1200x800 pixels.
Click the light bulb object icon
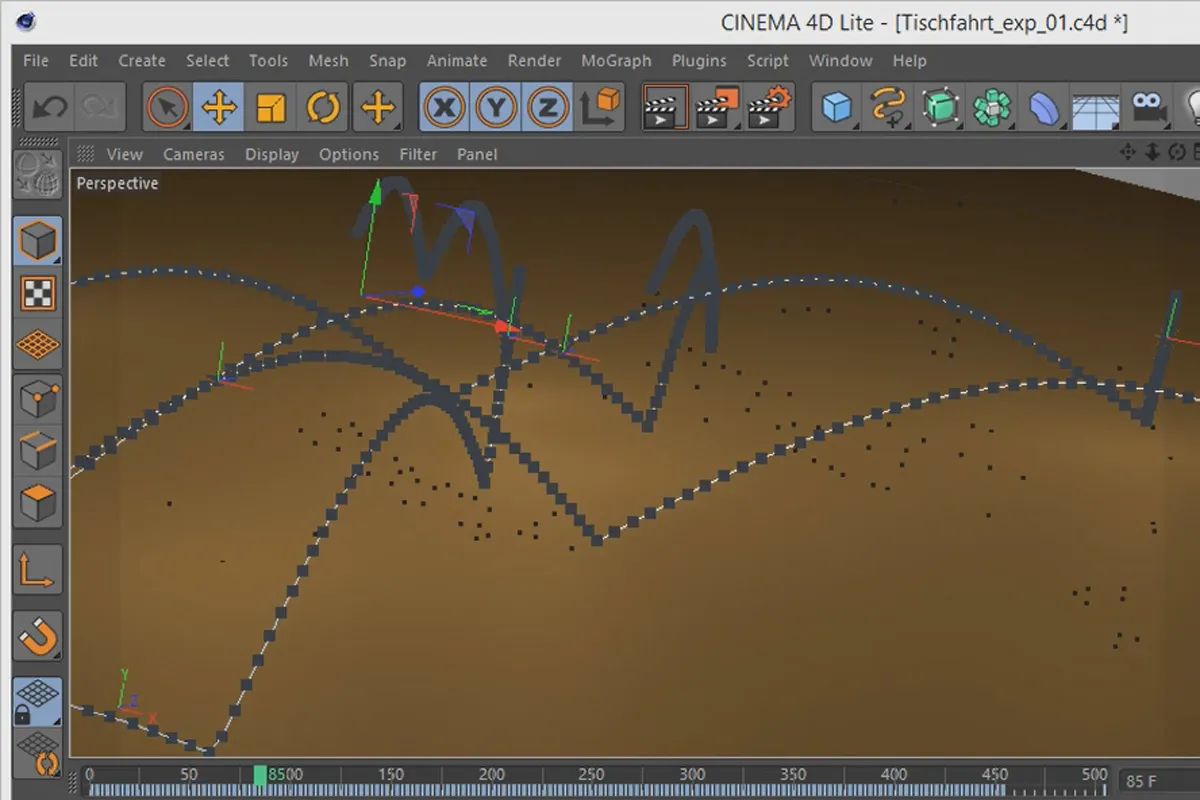pyautogui.click(x=1191, y=107)
